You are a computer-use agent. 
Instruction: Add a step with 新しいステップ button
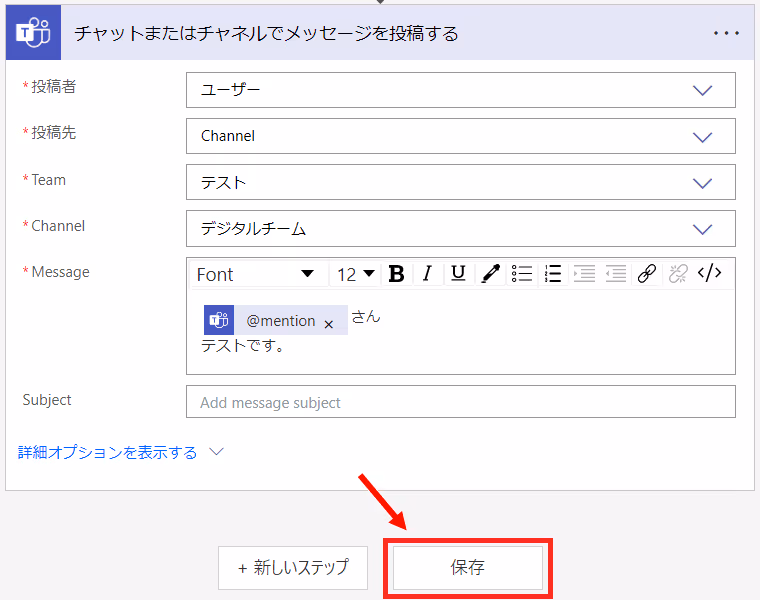(293, 568)
